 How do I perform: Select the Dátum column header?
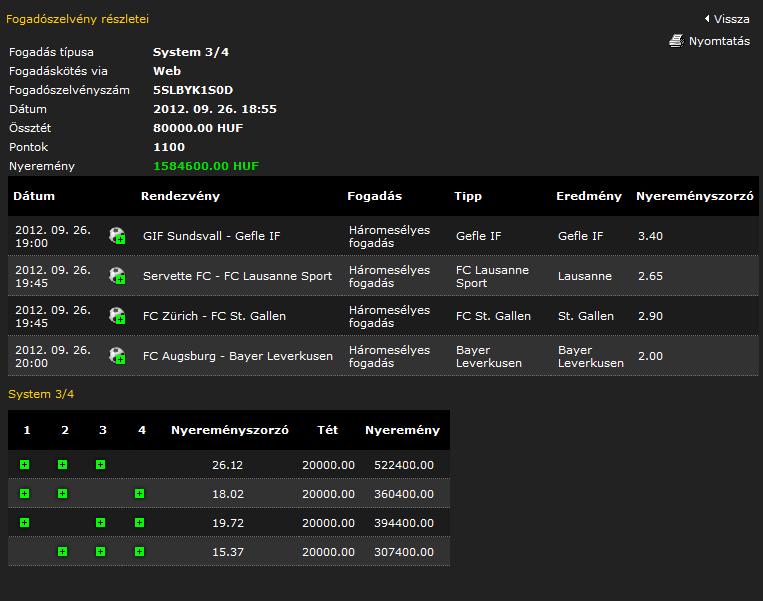click(x=34, y=196)
